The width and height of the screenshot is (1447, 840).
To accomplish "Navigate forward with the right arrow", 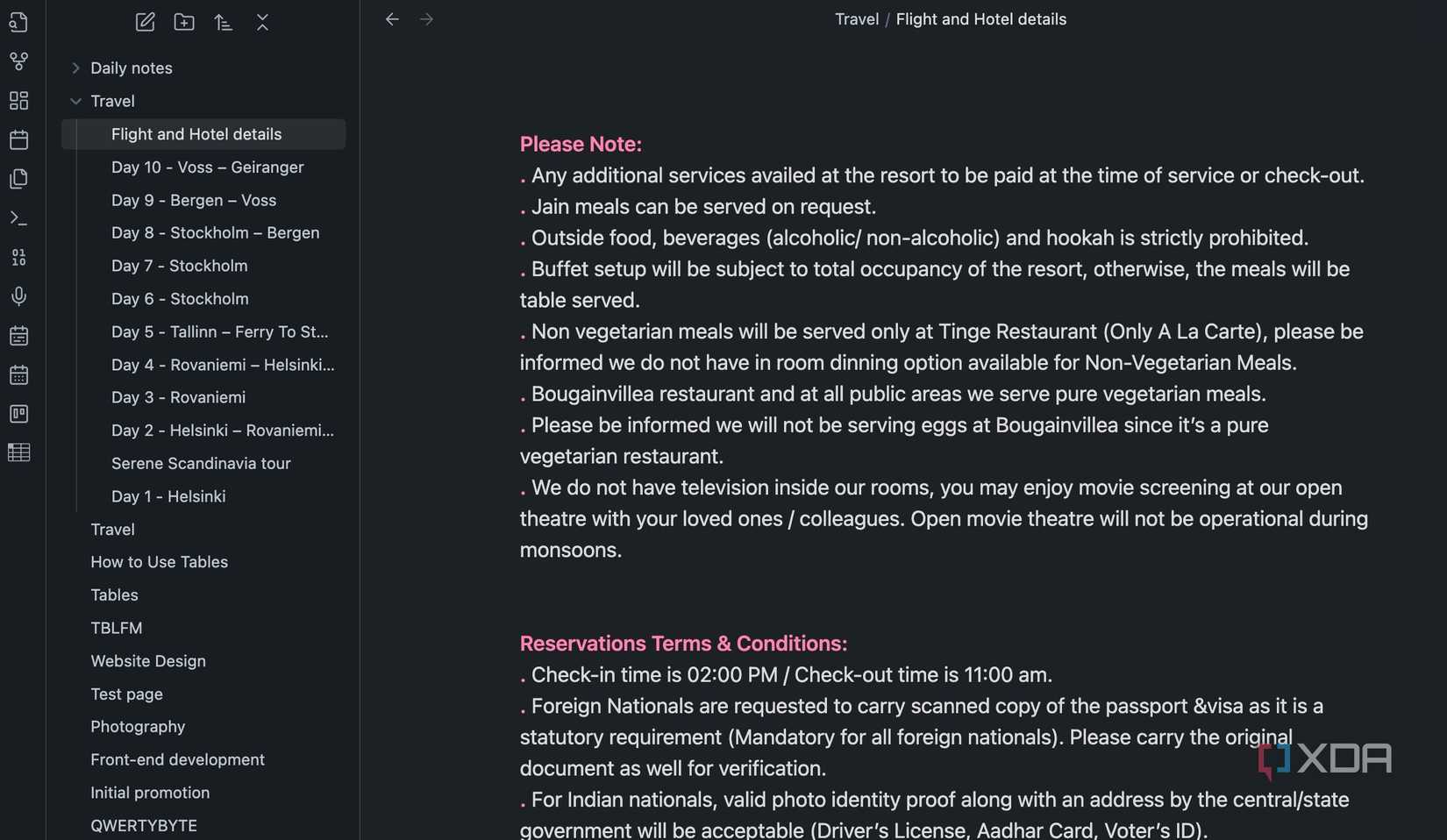I will (x=426, y=19).
